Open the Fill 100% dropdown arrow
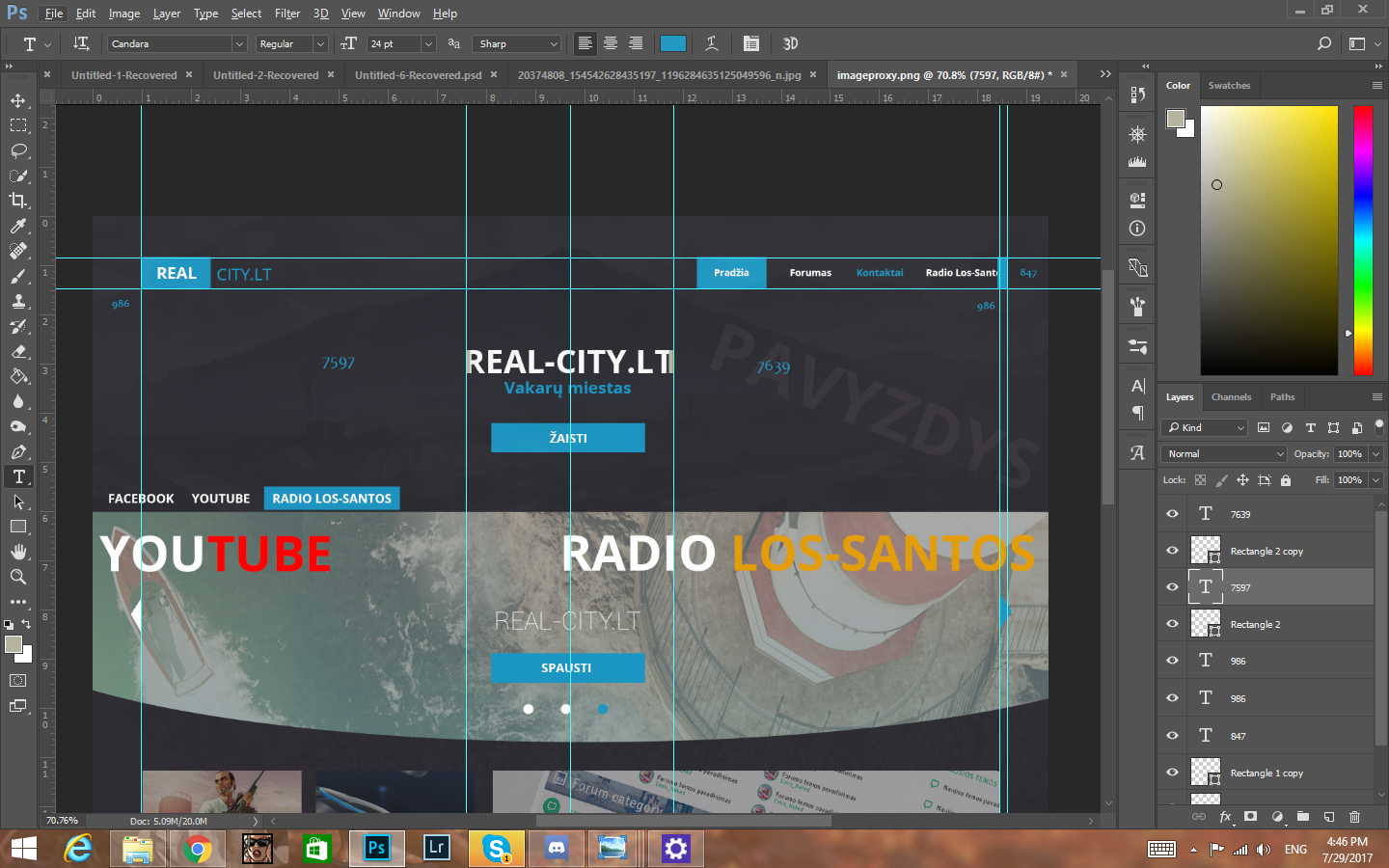Screen dimensions: 1389x868 point(1375,479)
